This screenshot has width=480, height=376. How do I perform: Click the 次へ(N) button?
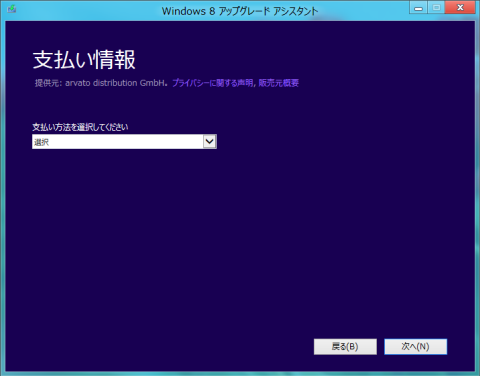[x=415, y=347]
